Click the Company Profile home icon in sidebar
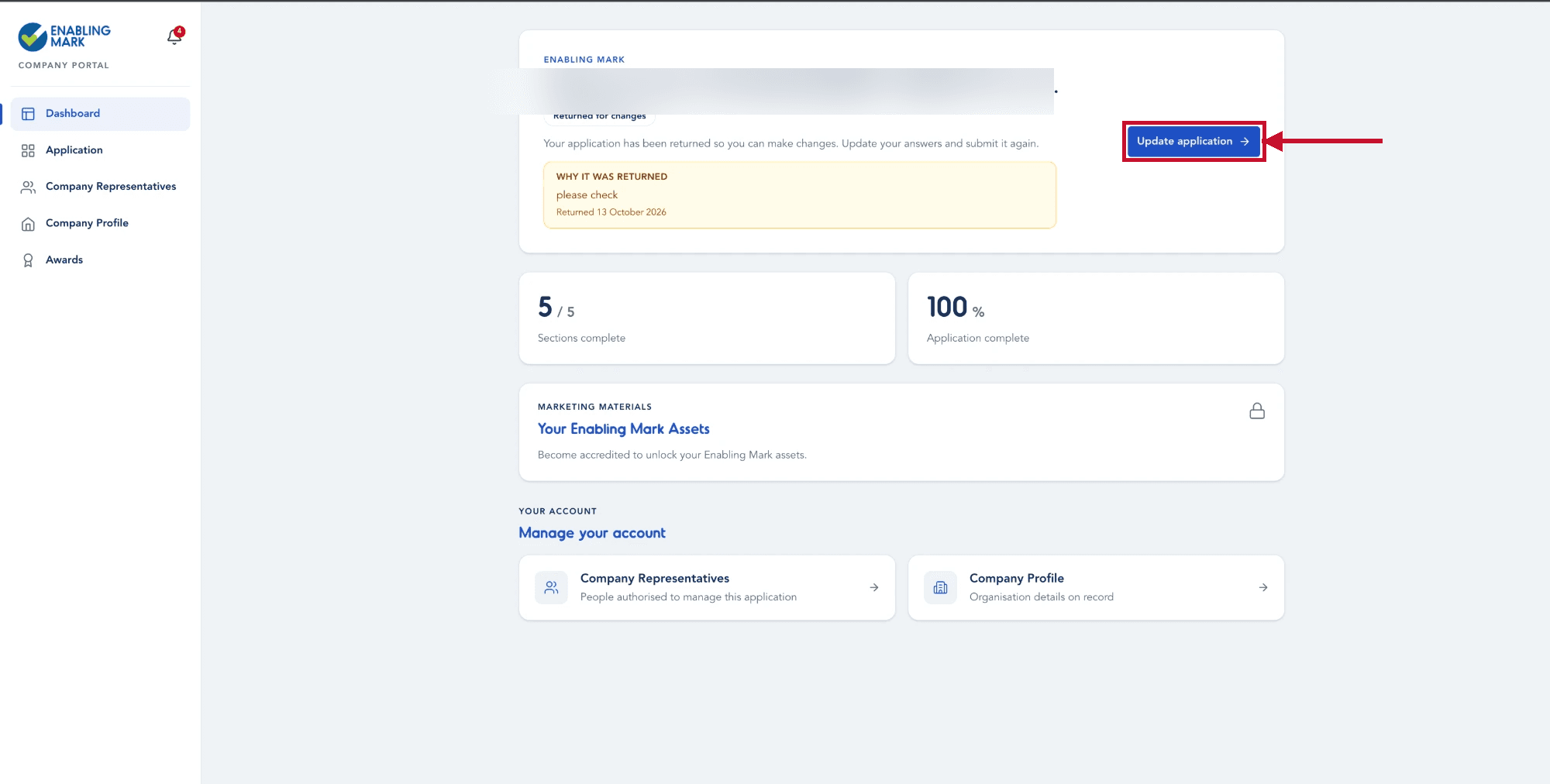The height and width of the screenshot is (784, 1550). tap(28, 224)
